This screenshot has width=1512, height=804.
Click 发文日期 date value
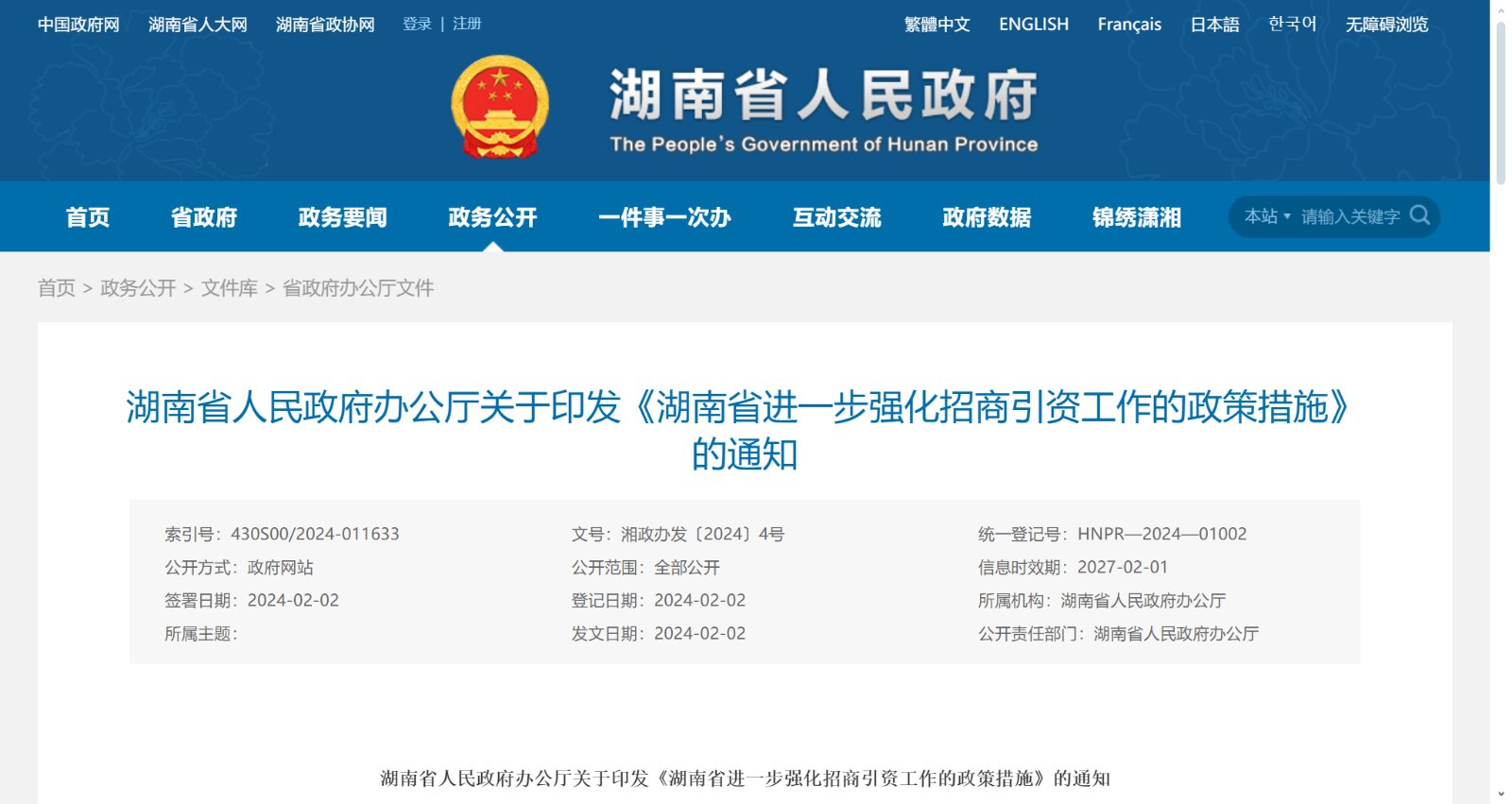coord(699,633)
